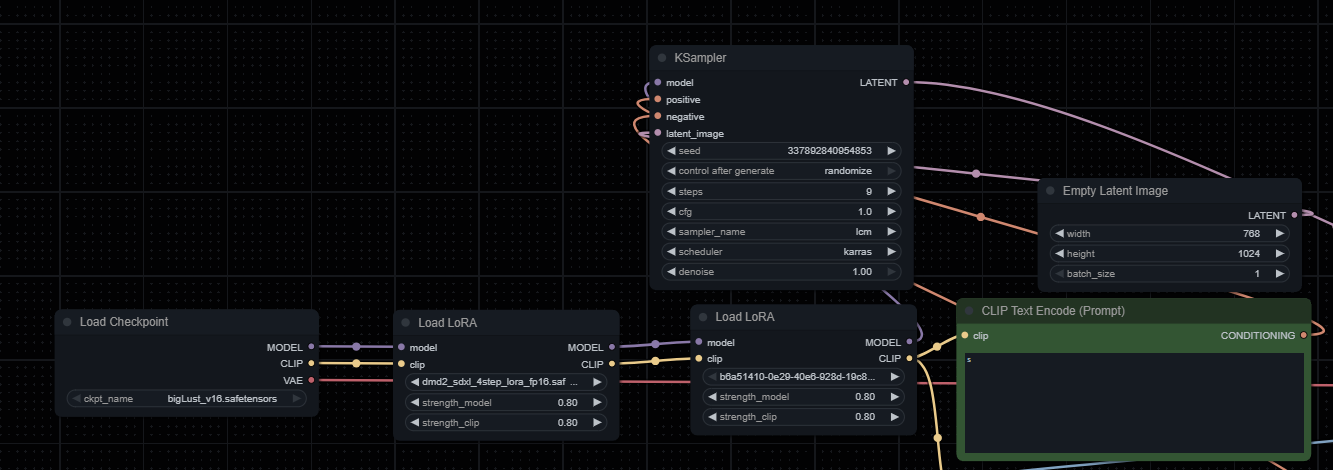Open the dmd2_sdxl_4step_lora lora name dropdown
The image size is (1333, 470).
506,382
